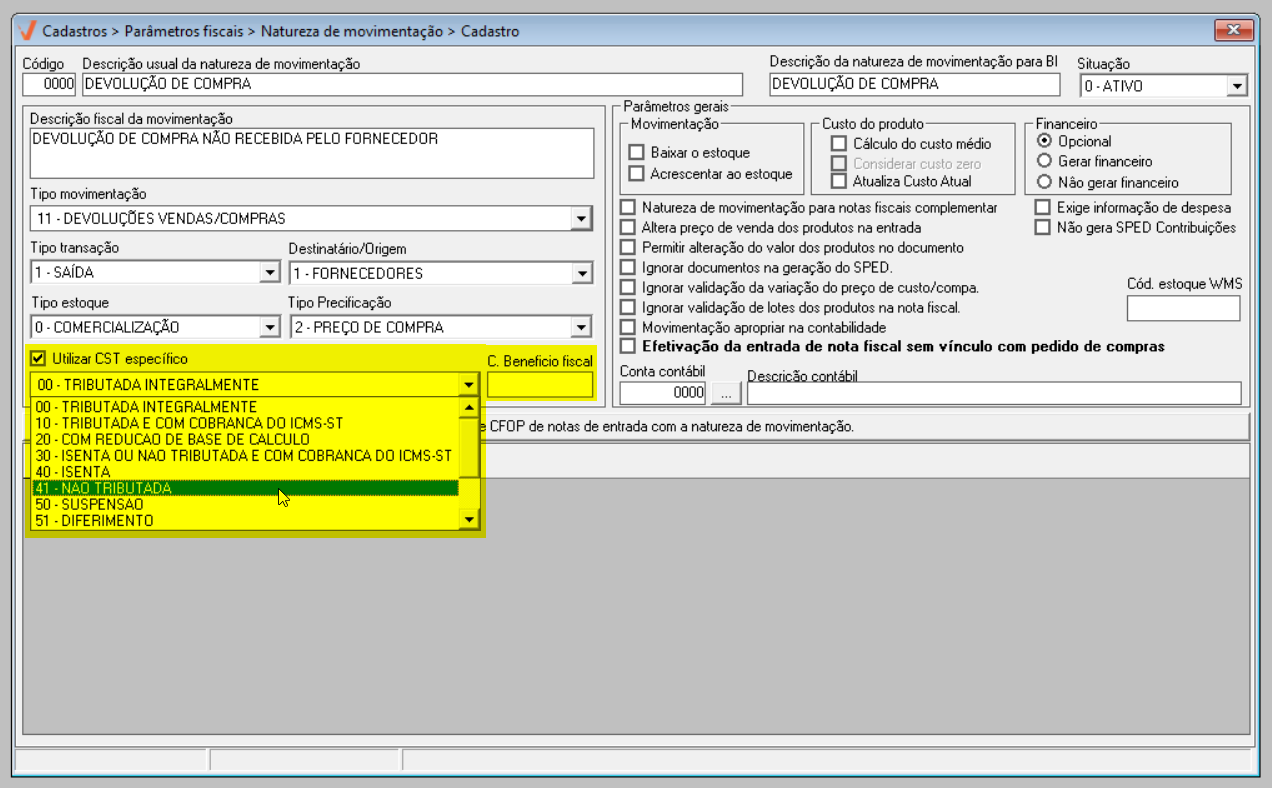The image size is (1272, 788).
Task: Open the Tipo movimentação dropdown
Action: tap(581, 218)
